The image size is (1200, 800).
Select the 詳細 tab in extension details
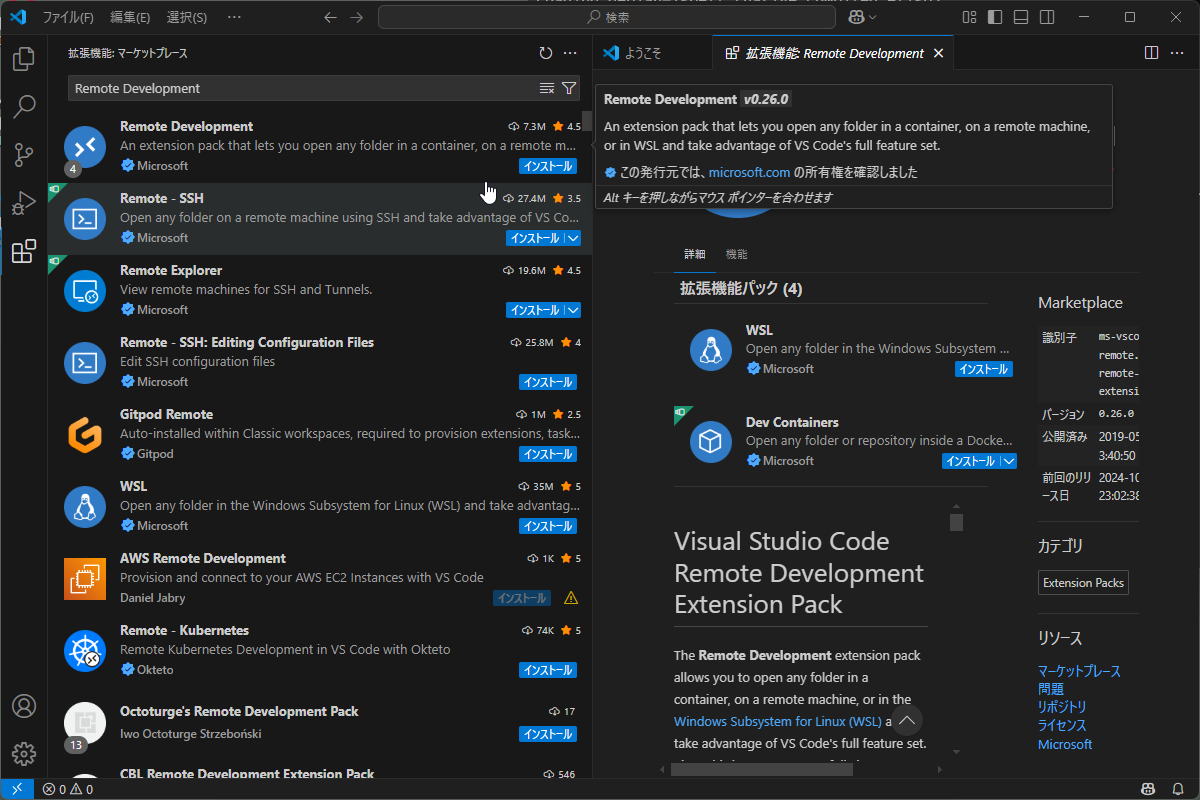pyautogui.click(x=695, y=254)
